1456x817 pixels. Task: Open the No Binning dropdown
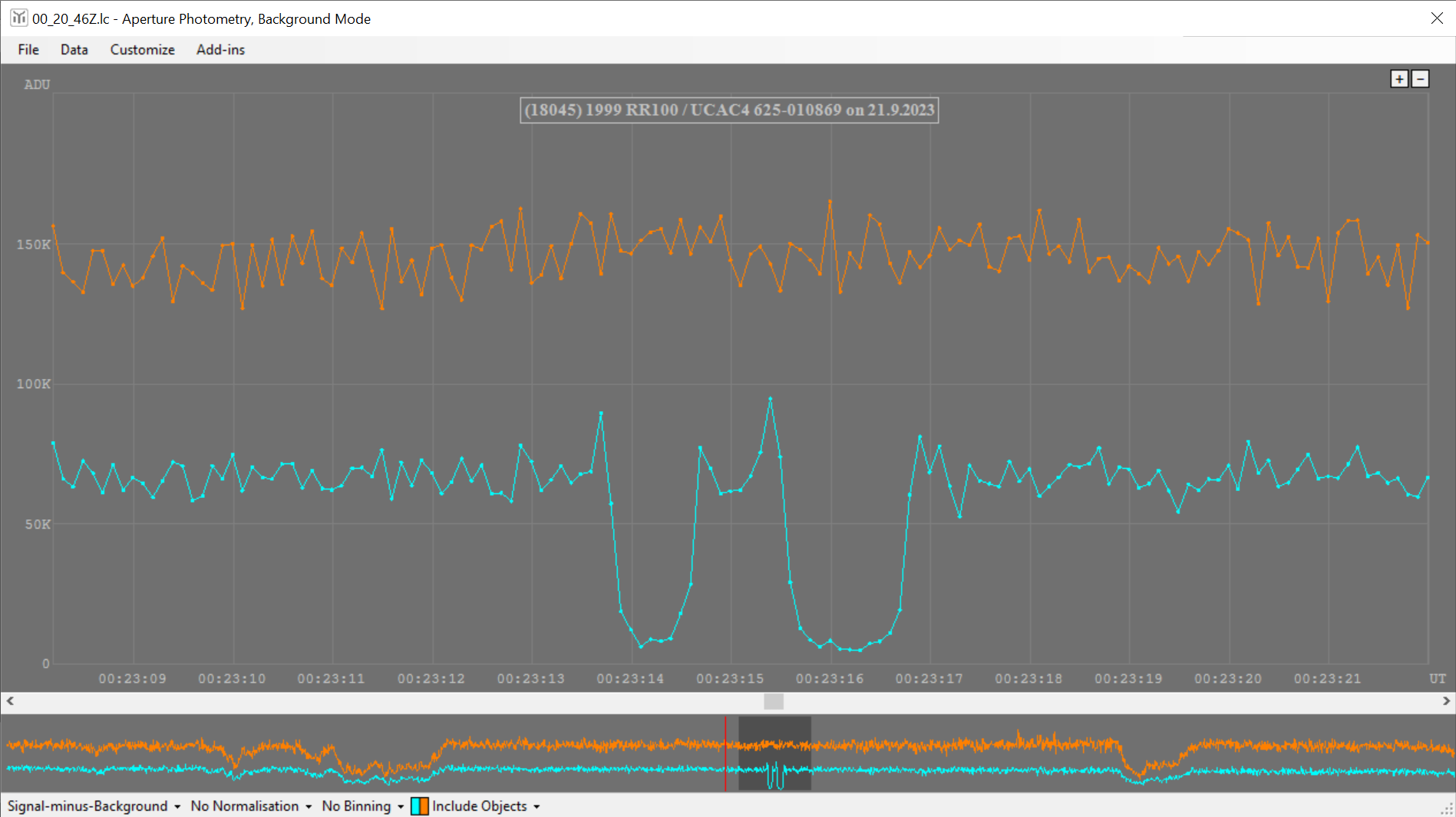click(x=362, y=806)
